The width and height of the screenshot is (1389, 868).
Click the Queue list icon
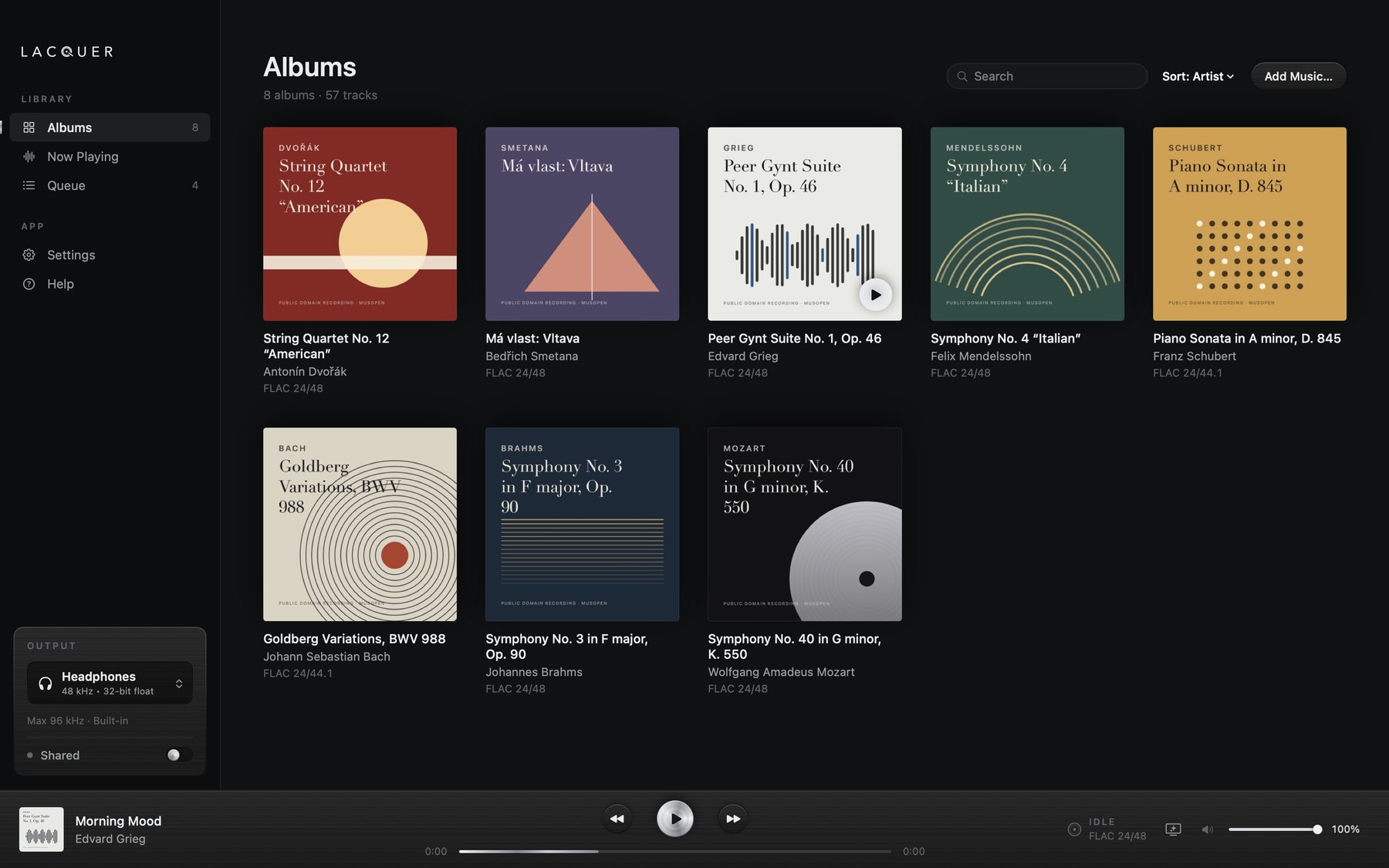29,185
